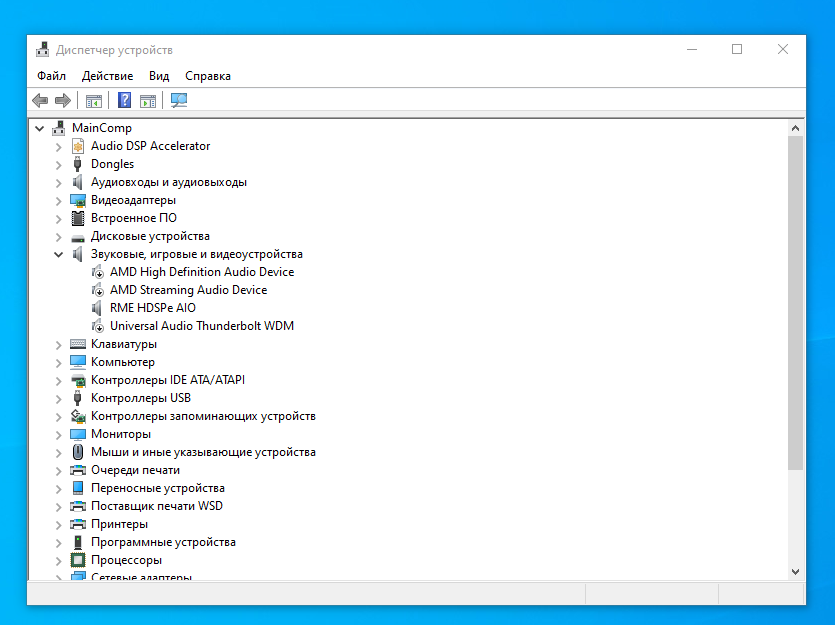Viewport: 835px width, 625px height.
Task: Open the Файл menu
Action: coord(52,76)
